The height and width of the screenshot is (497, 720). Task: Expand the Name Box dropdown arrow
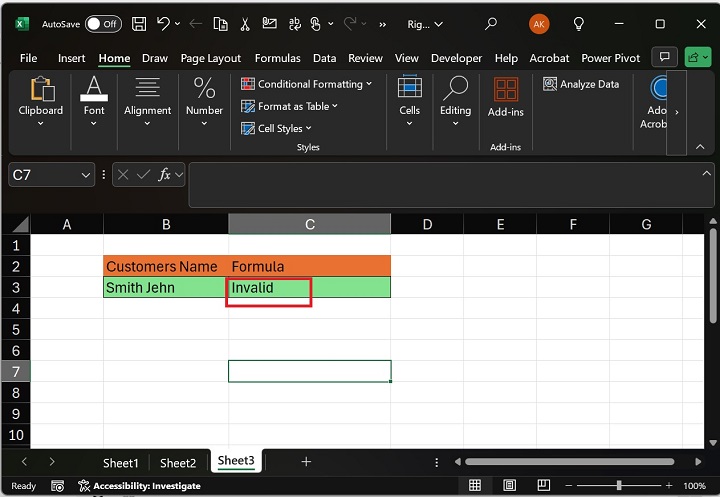click(x=86, y=175)
